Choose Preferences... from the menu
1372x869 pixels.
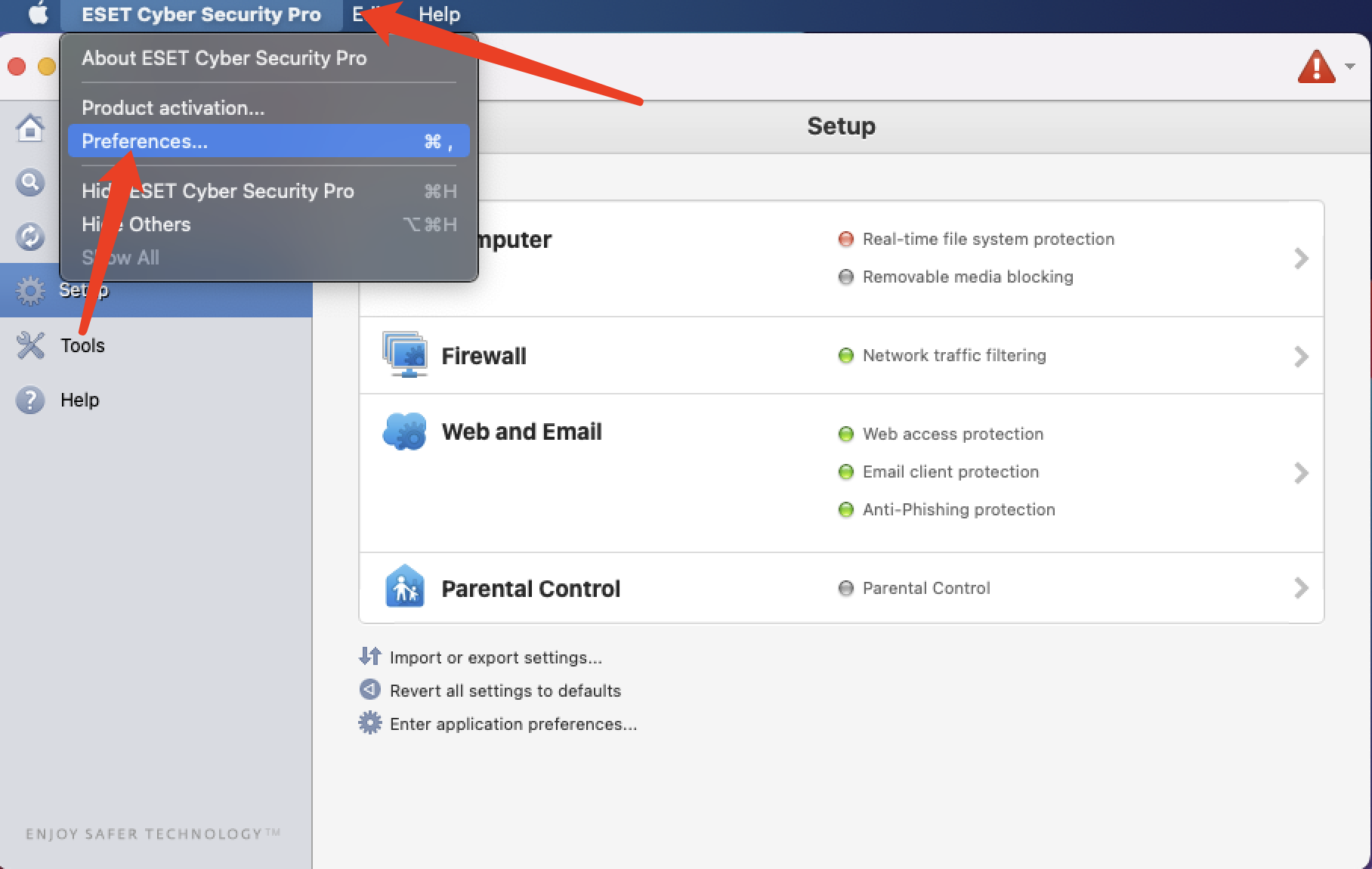coord(268,141)
